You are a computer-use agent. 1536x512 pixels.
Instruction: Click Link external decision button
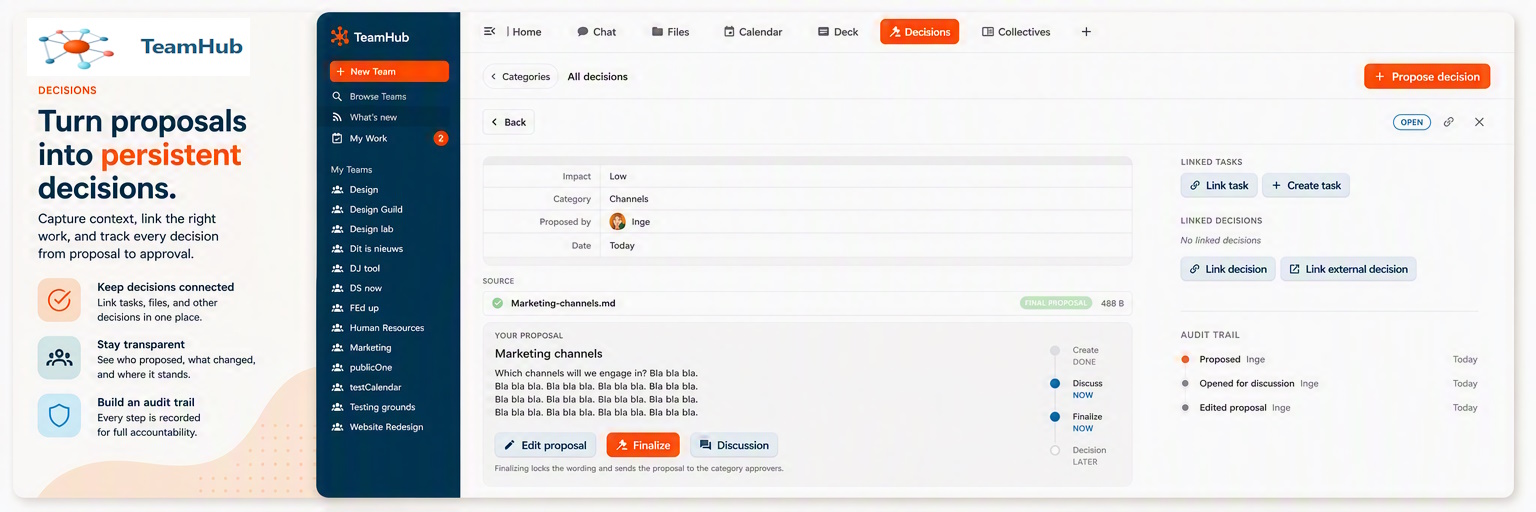point(1348,269)
